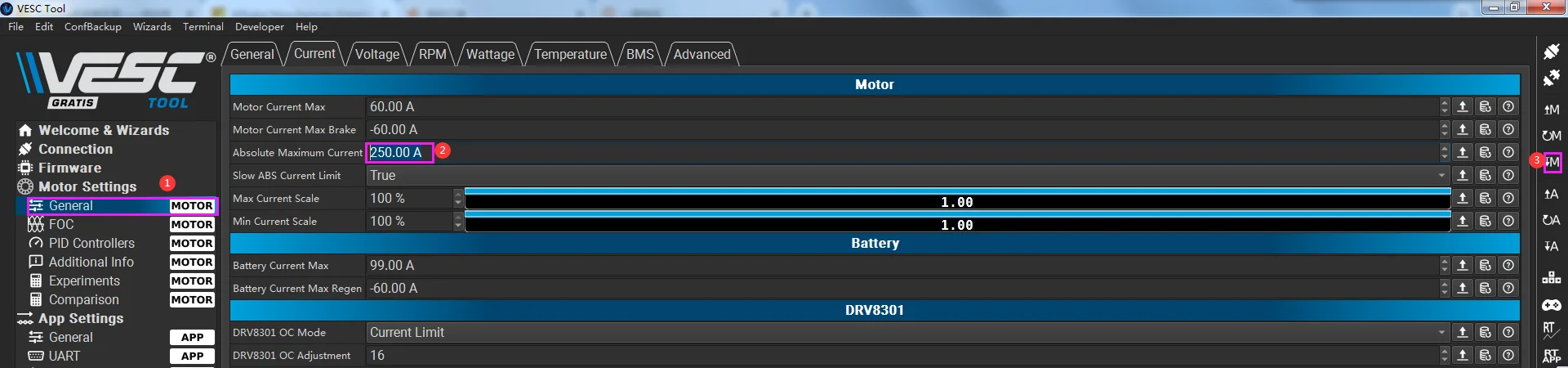
Task: Select Experiments motor page
Action: pyautogui.click(x=121, y=280)
